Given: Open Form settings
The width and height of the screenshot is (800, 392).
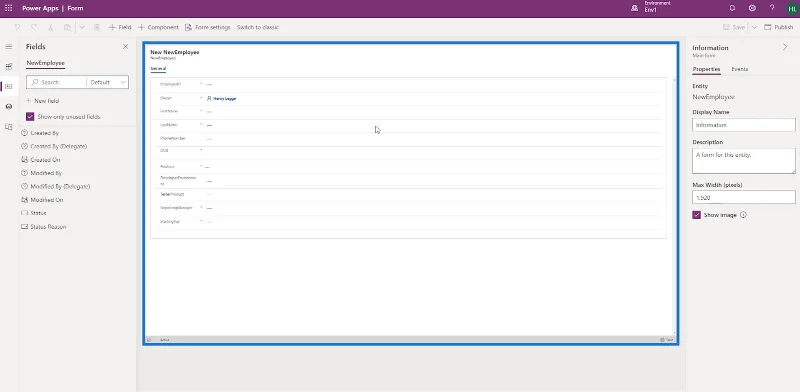Looking at the screenshot, I should click(x=208, y=28).
